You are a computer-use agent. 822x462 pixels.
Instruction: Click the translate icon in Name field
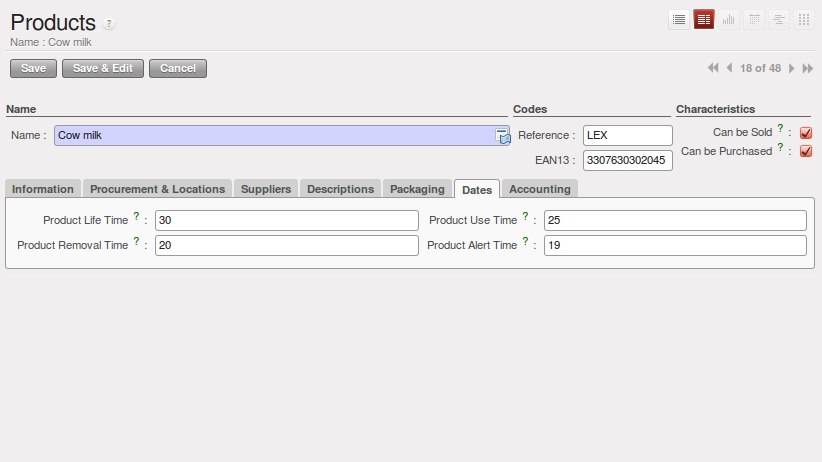[x=503, y=136]
